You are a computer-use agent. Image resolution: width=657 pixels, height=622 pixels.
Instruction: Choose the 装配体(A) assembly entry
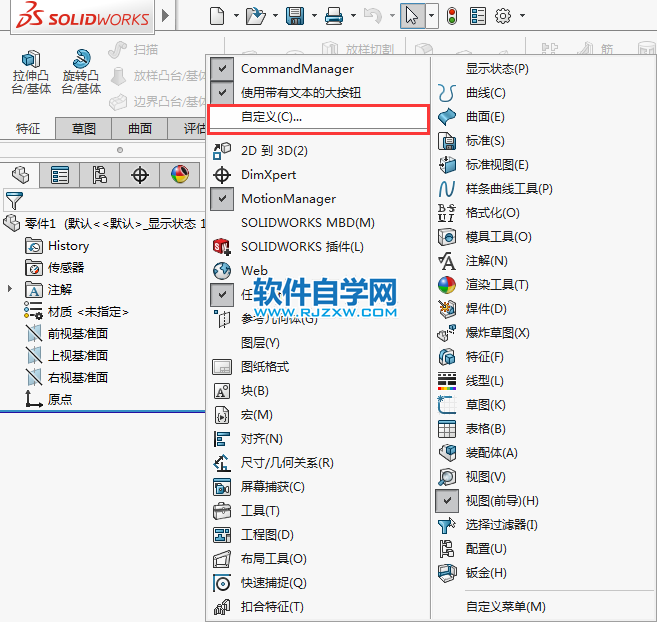pyautogui.click(x=543, y=453)
